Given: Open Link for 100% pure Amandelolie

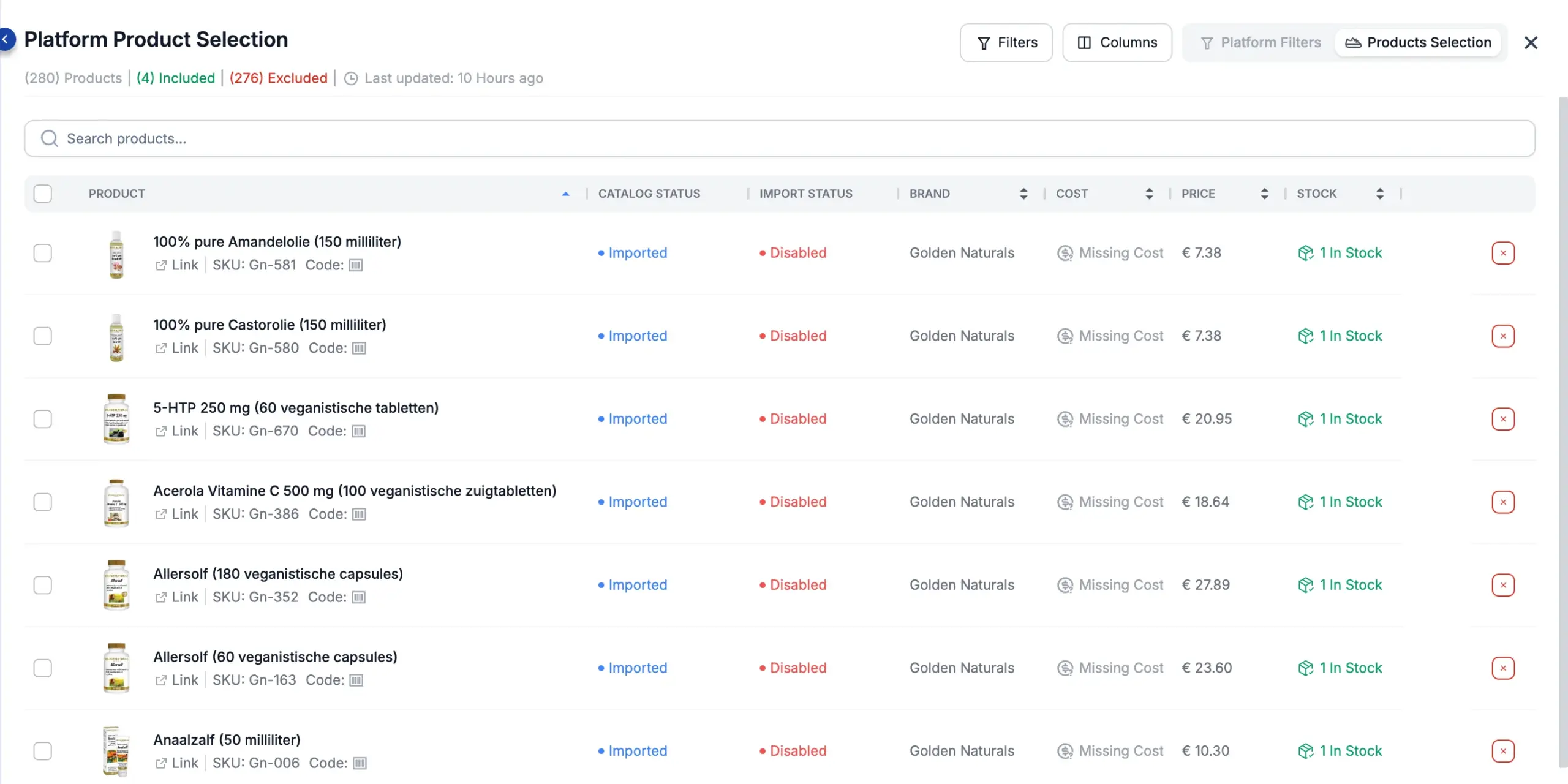Looking at the screenshot, I should 177,265.
